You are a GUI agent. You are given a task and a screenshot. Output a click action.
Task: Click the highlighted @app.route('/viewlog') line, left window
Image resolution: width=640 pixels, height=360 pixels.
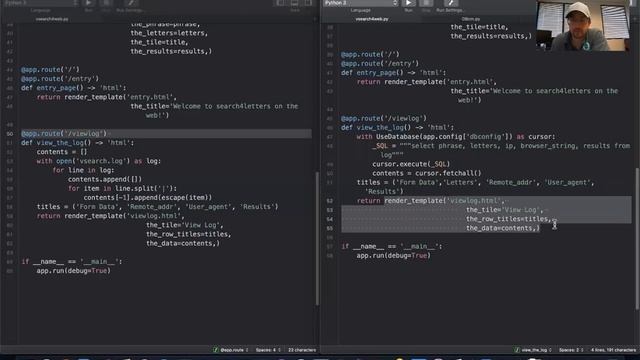pyautogui.click(x=166, y=133)
